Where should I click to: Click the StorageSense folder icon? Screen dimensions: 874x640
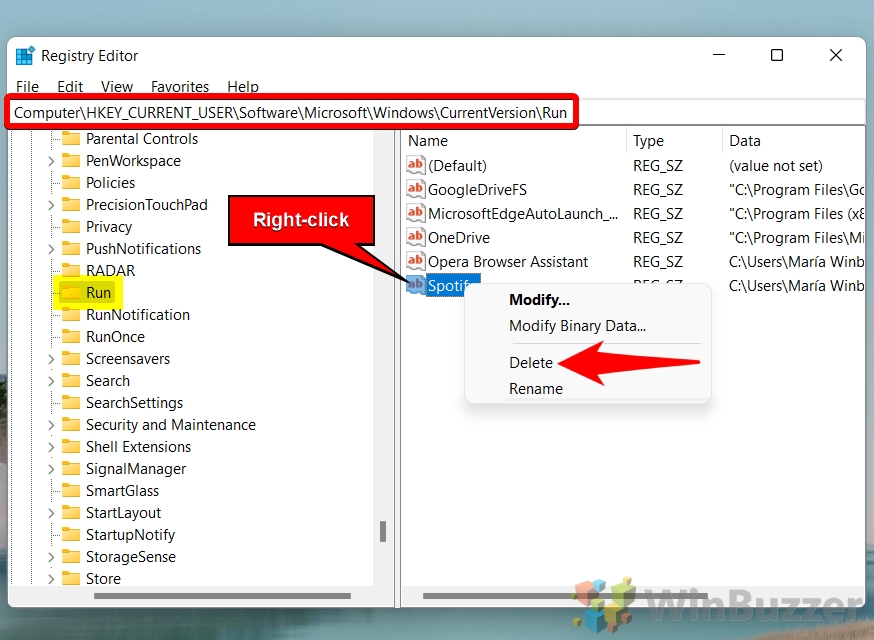71,556
